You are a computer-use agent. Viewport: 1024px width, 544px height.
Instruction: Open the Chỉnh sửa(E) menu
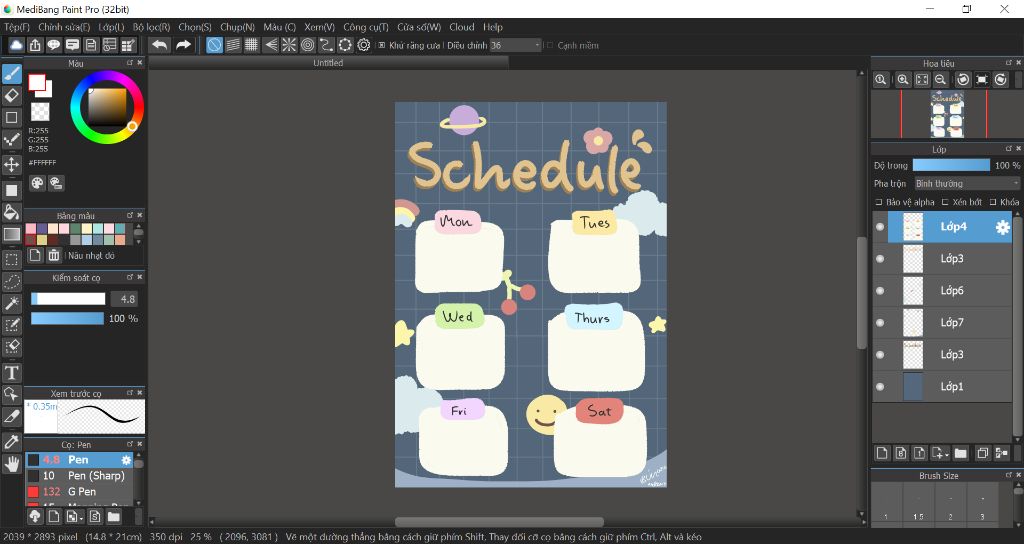64,27
